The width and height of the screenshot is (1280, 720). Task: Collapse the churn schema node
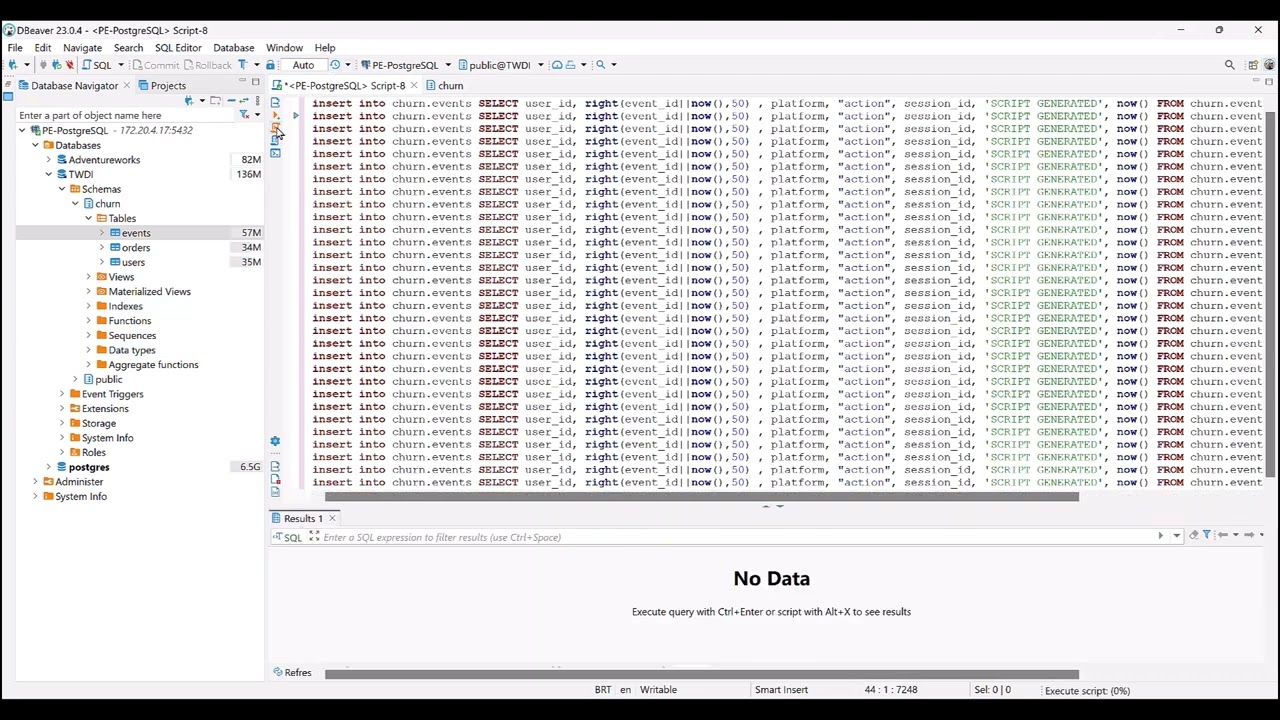pyautogui.click(x=75, y=204)
